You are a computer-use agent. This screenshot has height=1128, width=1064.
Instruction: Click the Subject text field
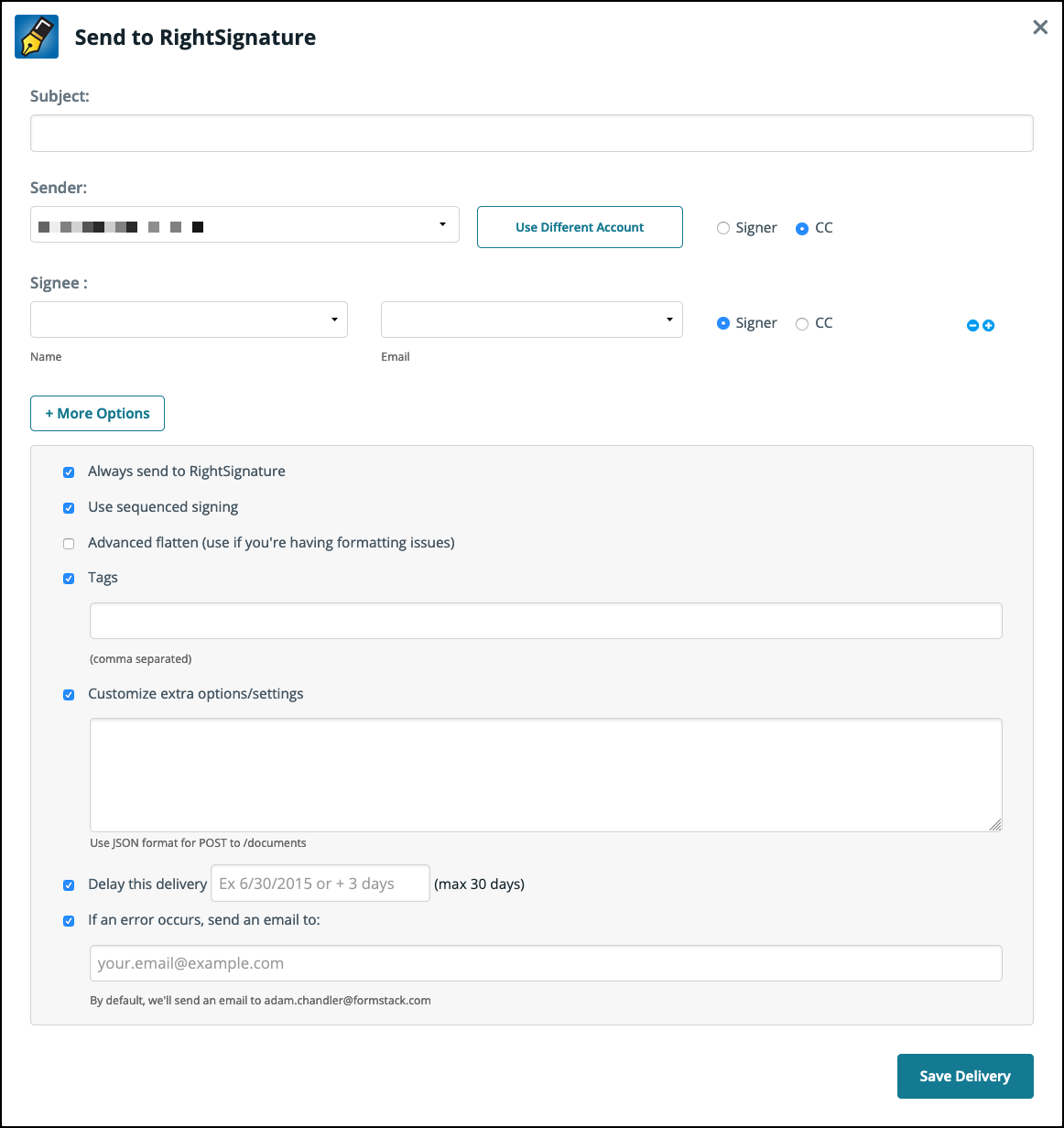point(531,133)
